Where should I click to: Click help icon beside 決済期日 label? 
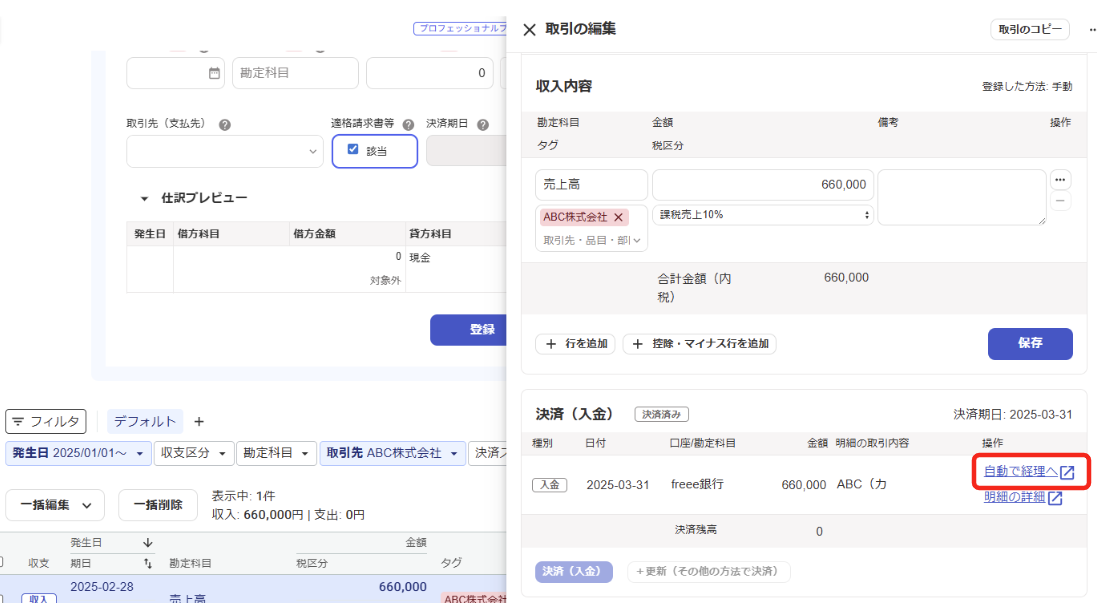[482, 125]
